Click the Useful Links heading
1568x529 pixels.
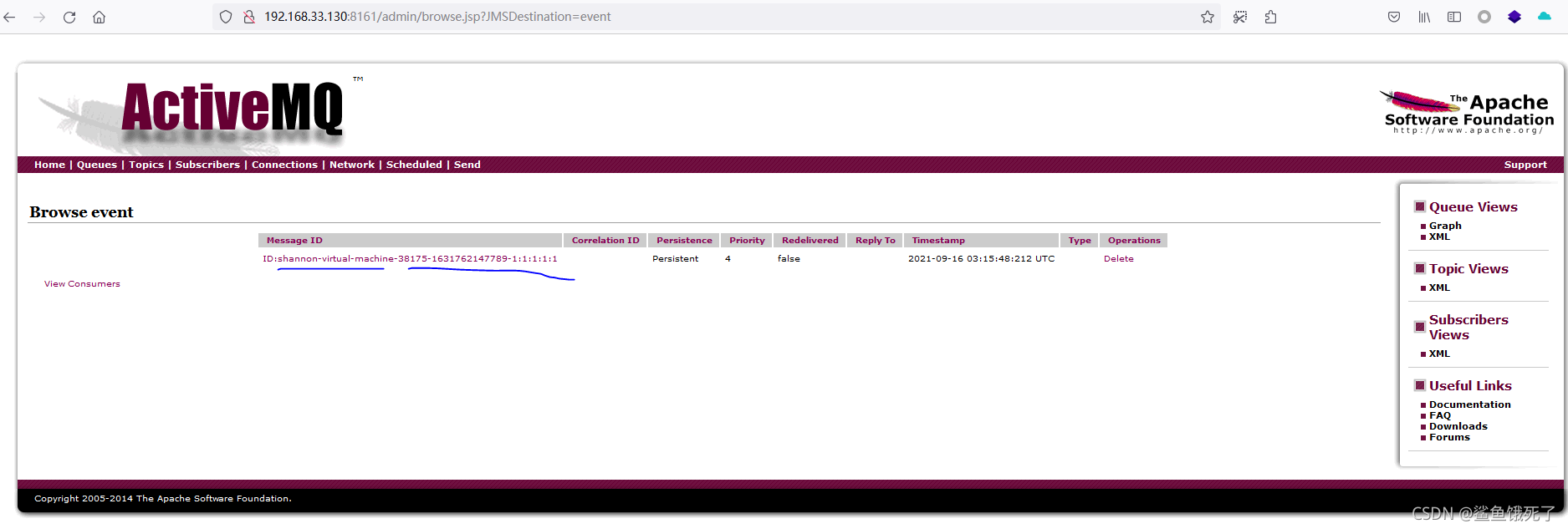pos(1470,386)
